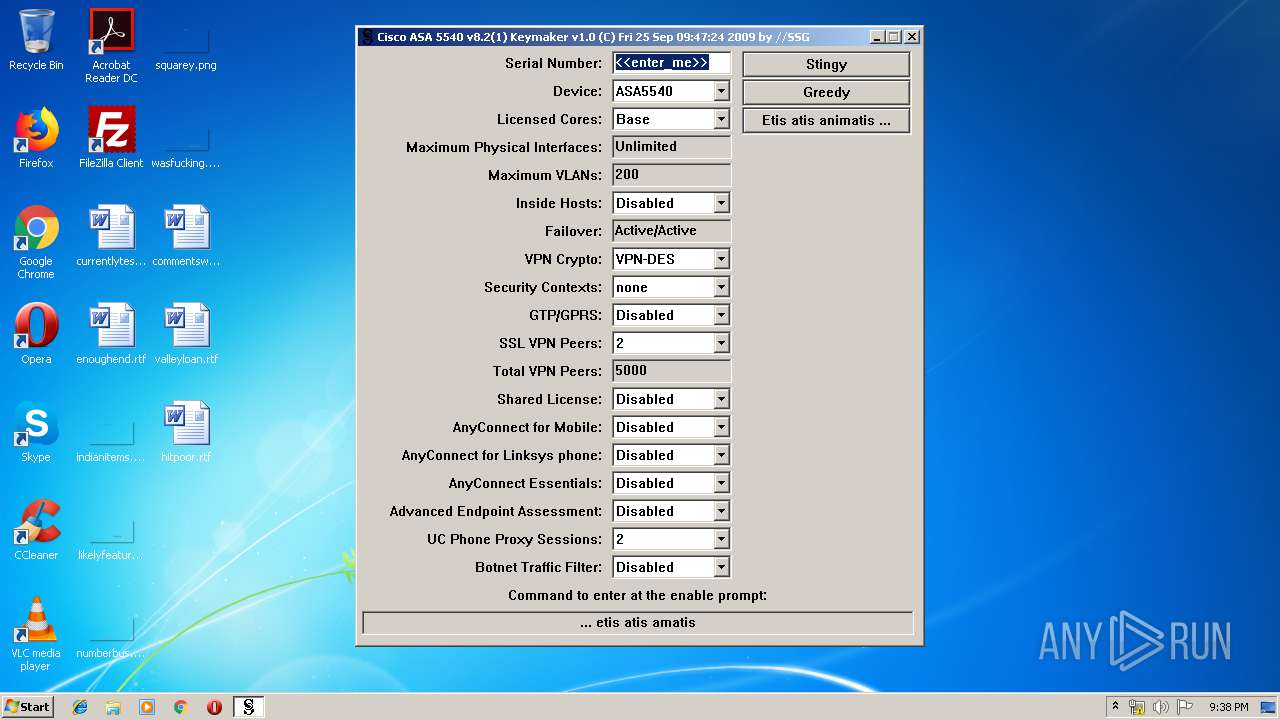
Task: Open Windows Explorer folder in taskbar
Action: [113, 707]
